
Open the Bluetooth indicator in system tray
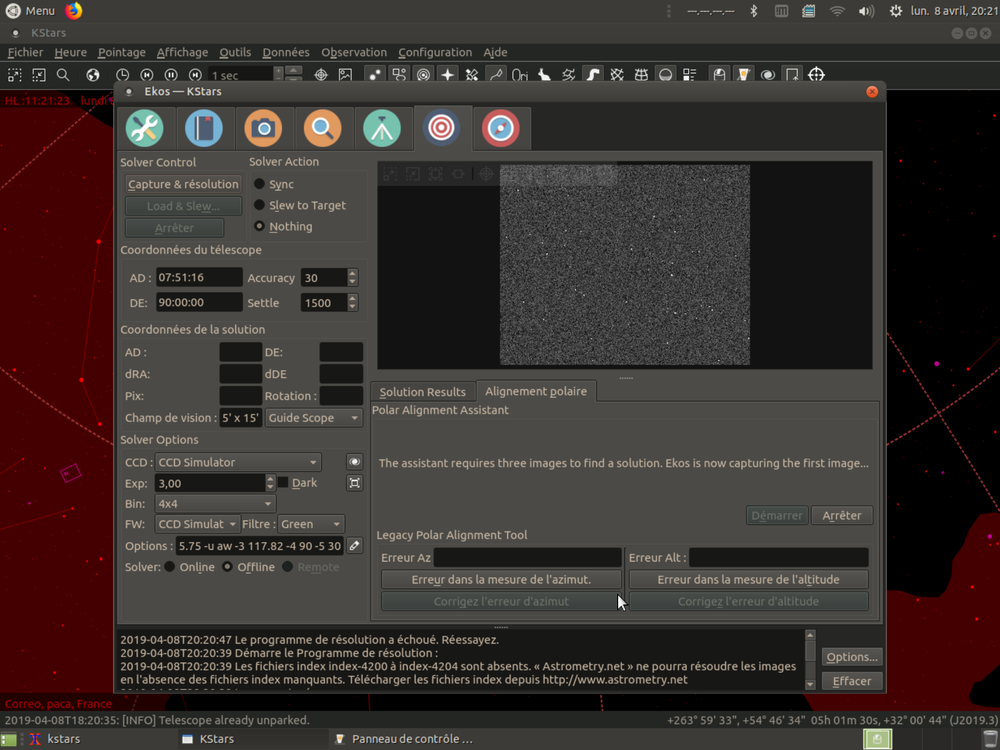(754, 11)
